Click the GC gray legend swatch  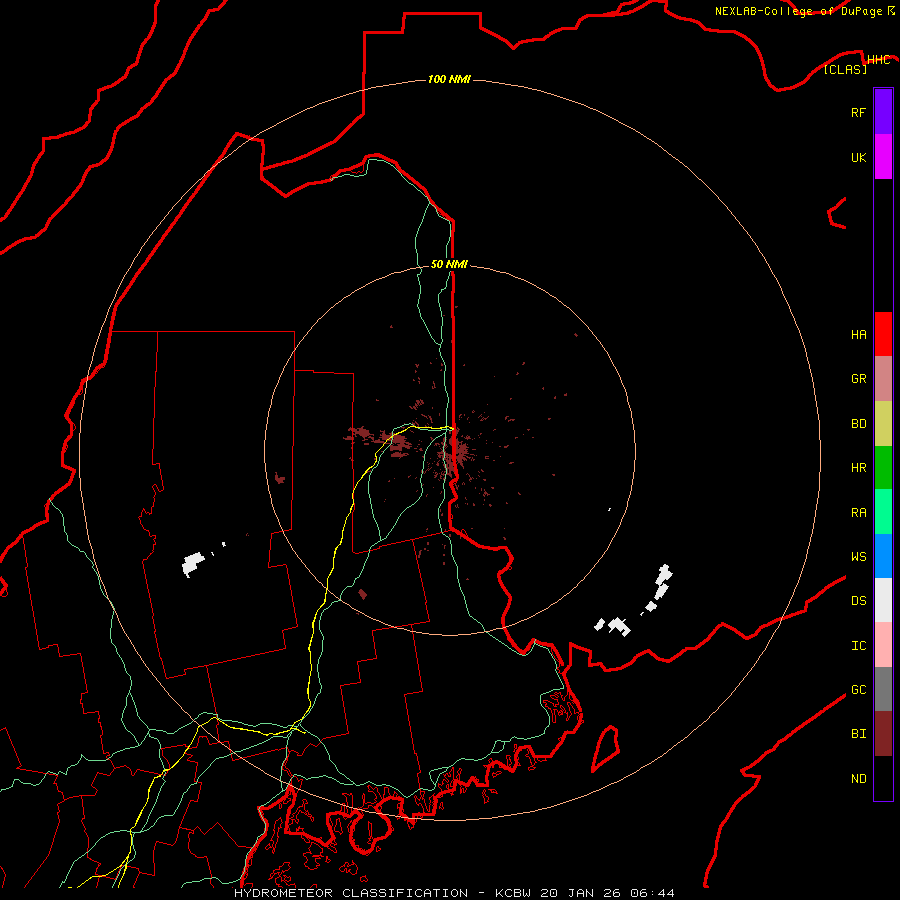click(883, 689)
